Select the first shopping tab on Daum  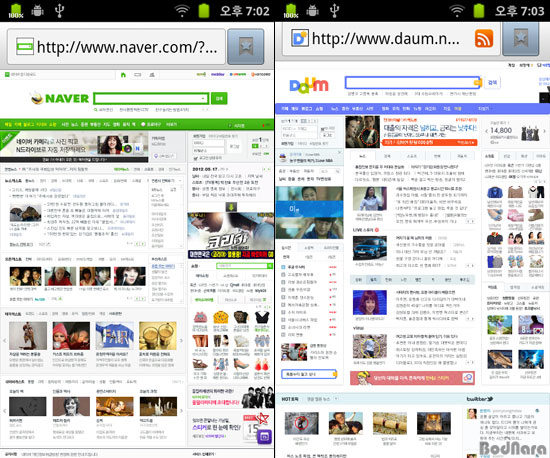tap(490, 156)
